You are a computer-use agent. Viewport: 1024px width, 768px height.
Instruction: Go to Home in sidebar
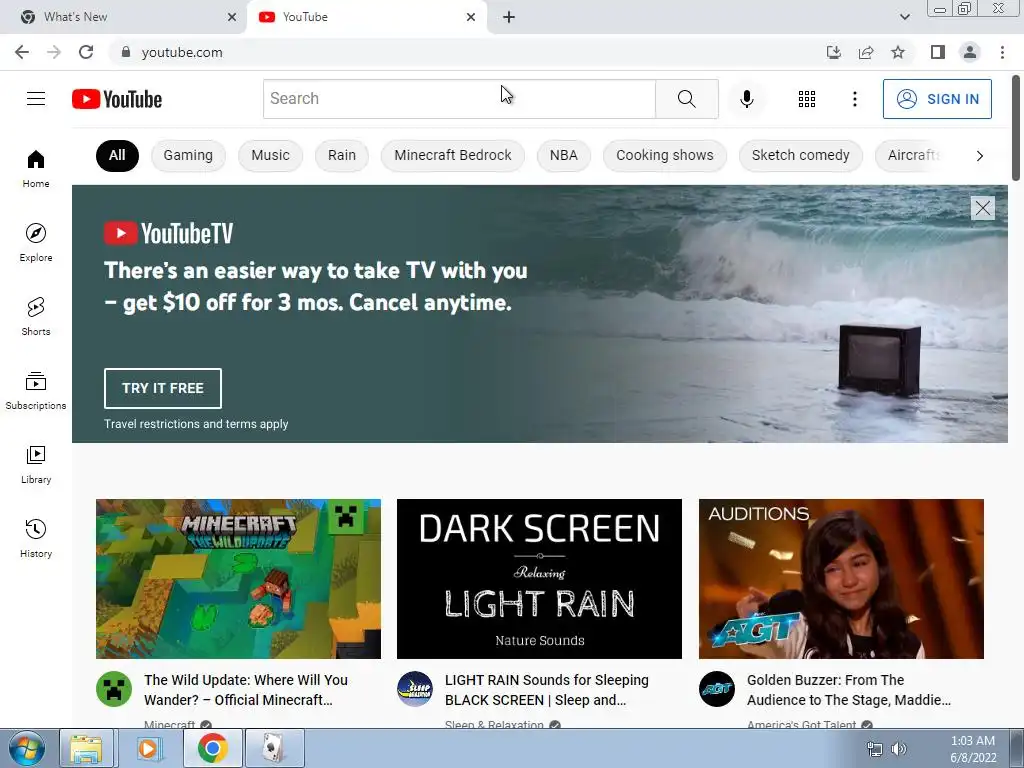pyautogui.click(x=36, y=168)
